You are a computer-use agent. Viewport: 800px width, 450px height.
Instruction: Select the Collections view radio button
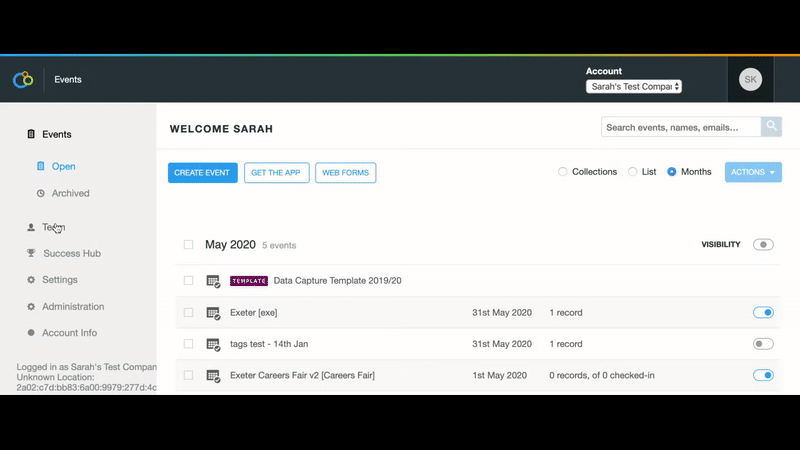coord(562,171)
